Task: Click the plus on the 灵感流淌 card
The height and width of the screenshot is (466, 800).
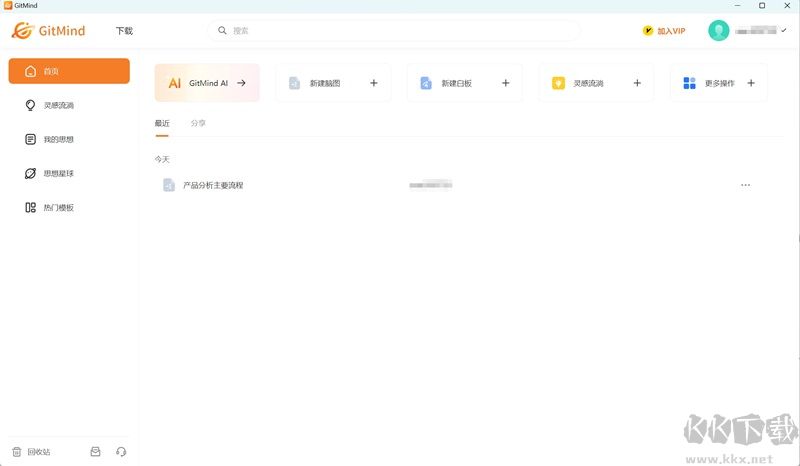Action: point(637,83)
